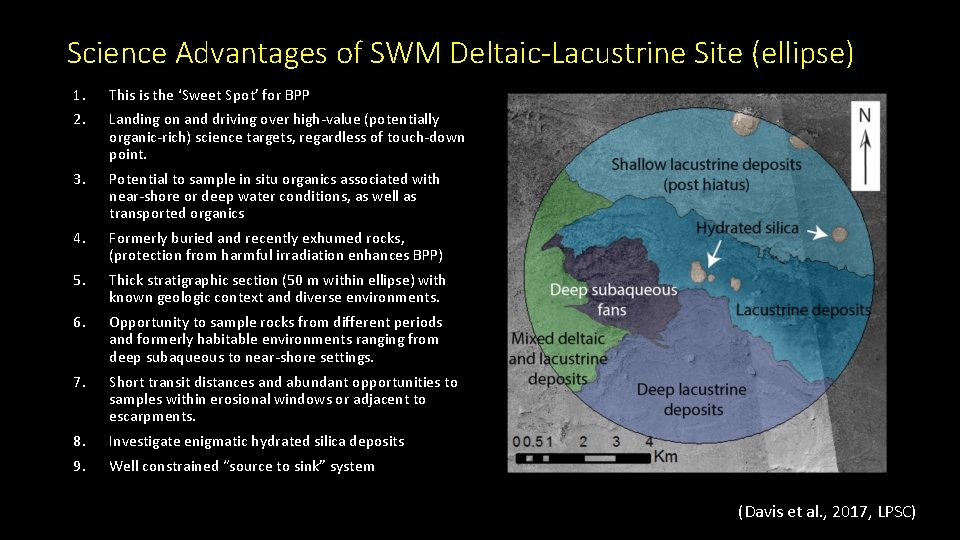Click 'Investigate enigmatic hydrated silica deposits'

point(257,441)
